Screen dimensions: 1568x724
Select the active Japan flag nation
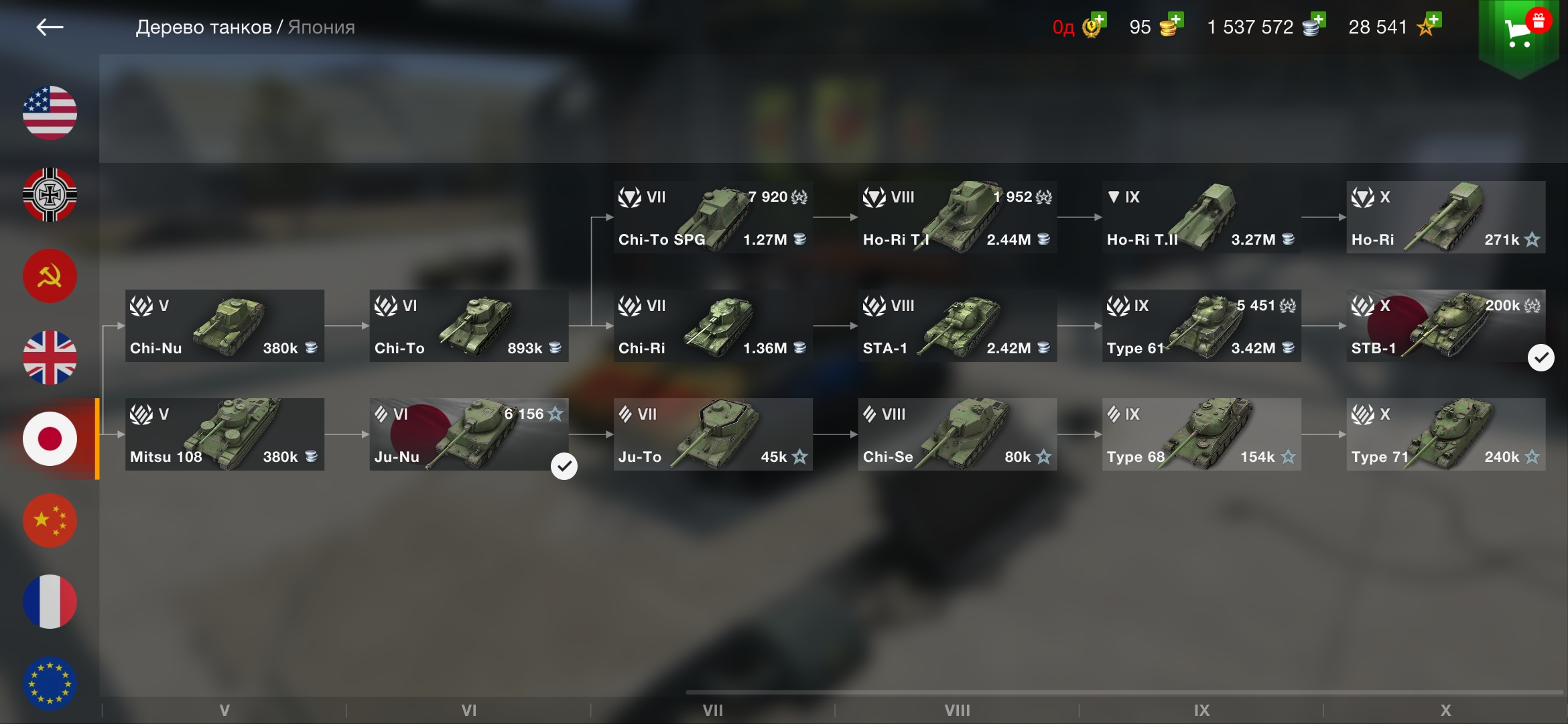coord(50,439)
